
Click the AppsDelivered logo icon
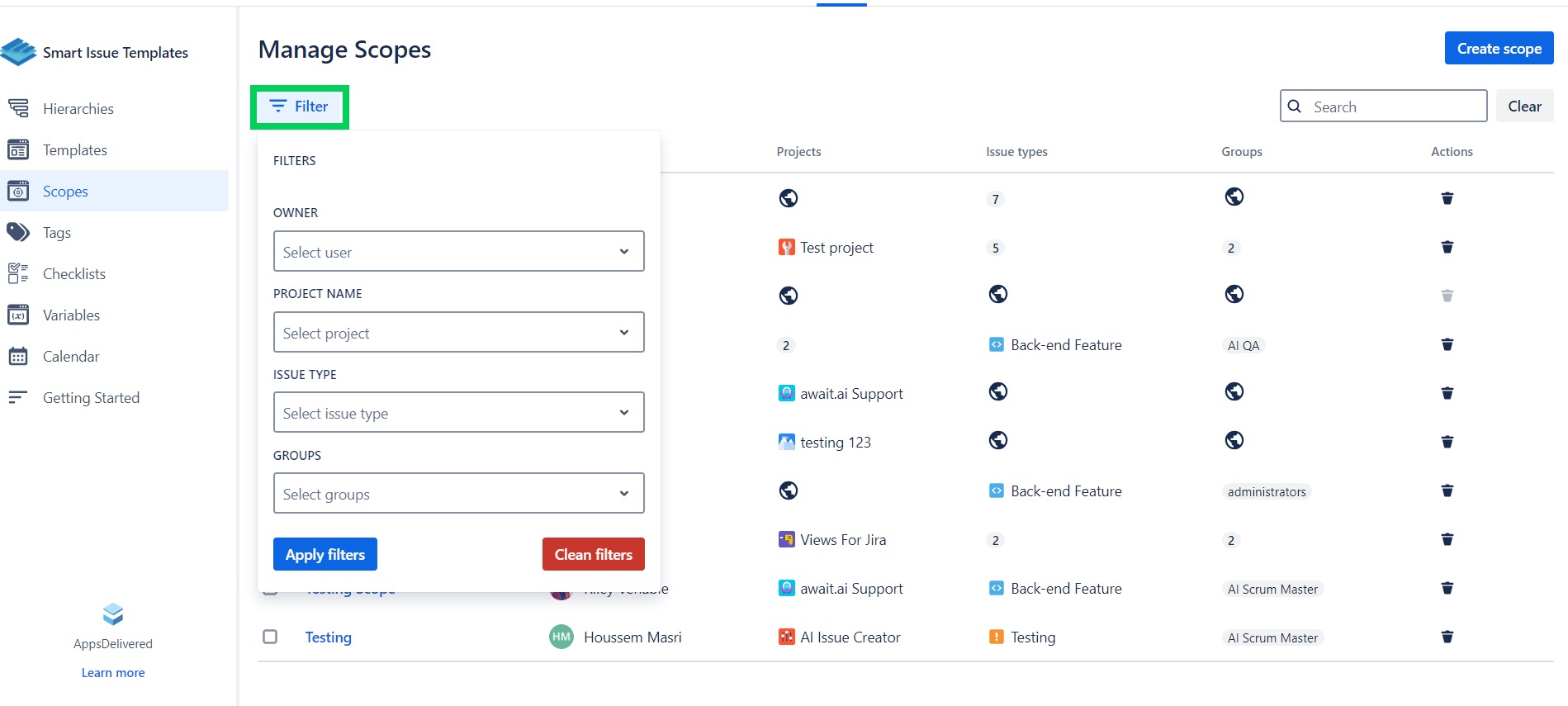click(x=113, y=614)
